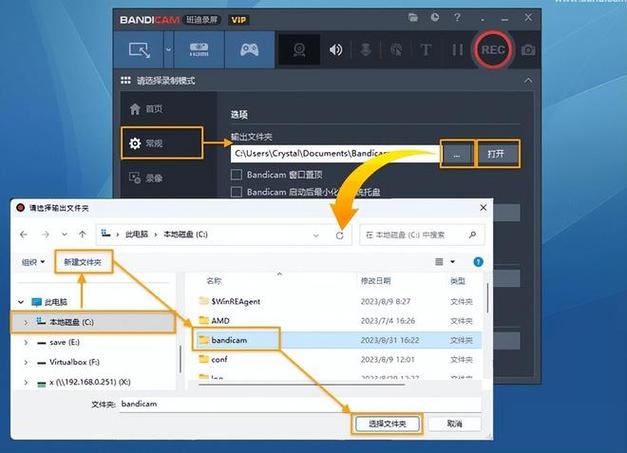The width and height of the screenshot is (627, 453).
Task: Expand the Virtualbox (F:) drive node
Action: [x=26, y=363]
